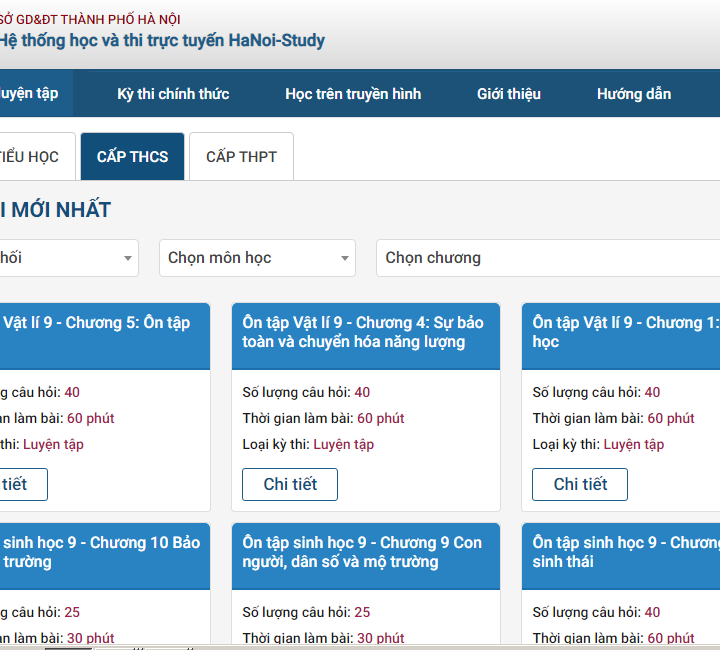Click Chi tiết for Vật lí 9 Chương 5
This screenshot has height=650, width=720.
click(16, 484)
